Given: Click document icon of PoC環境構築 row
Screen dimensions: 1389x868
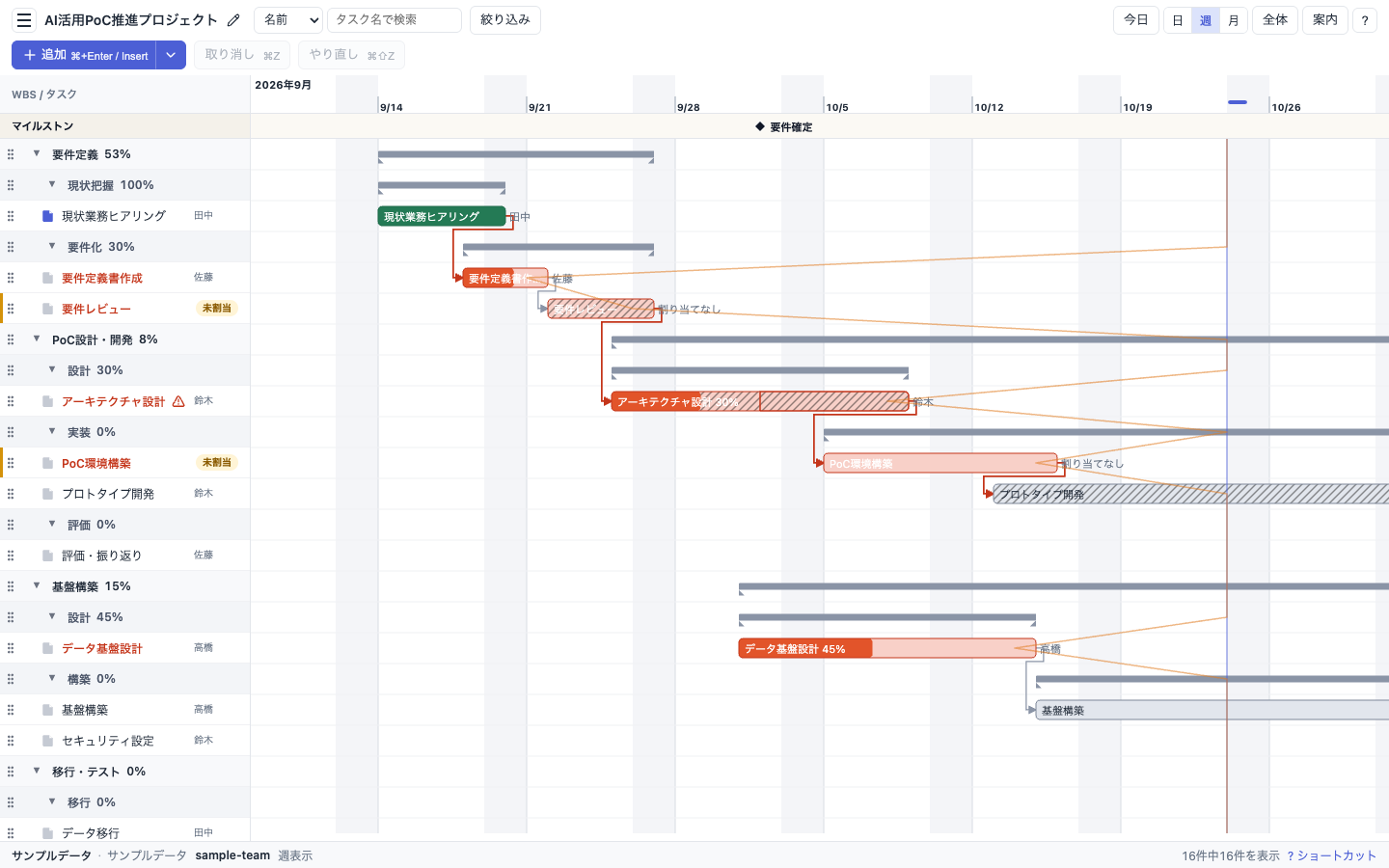Looking at the screenshot, I should [x=47, y=463].
